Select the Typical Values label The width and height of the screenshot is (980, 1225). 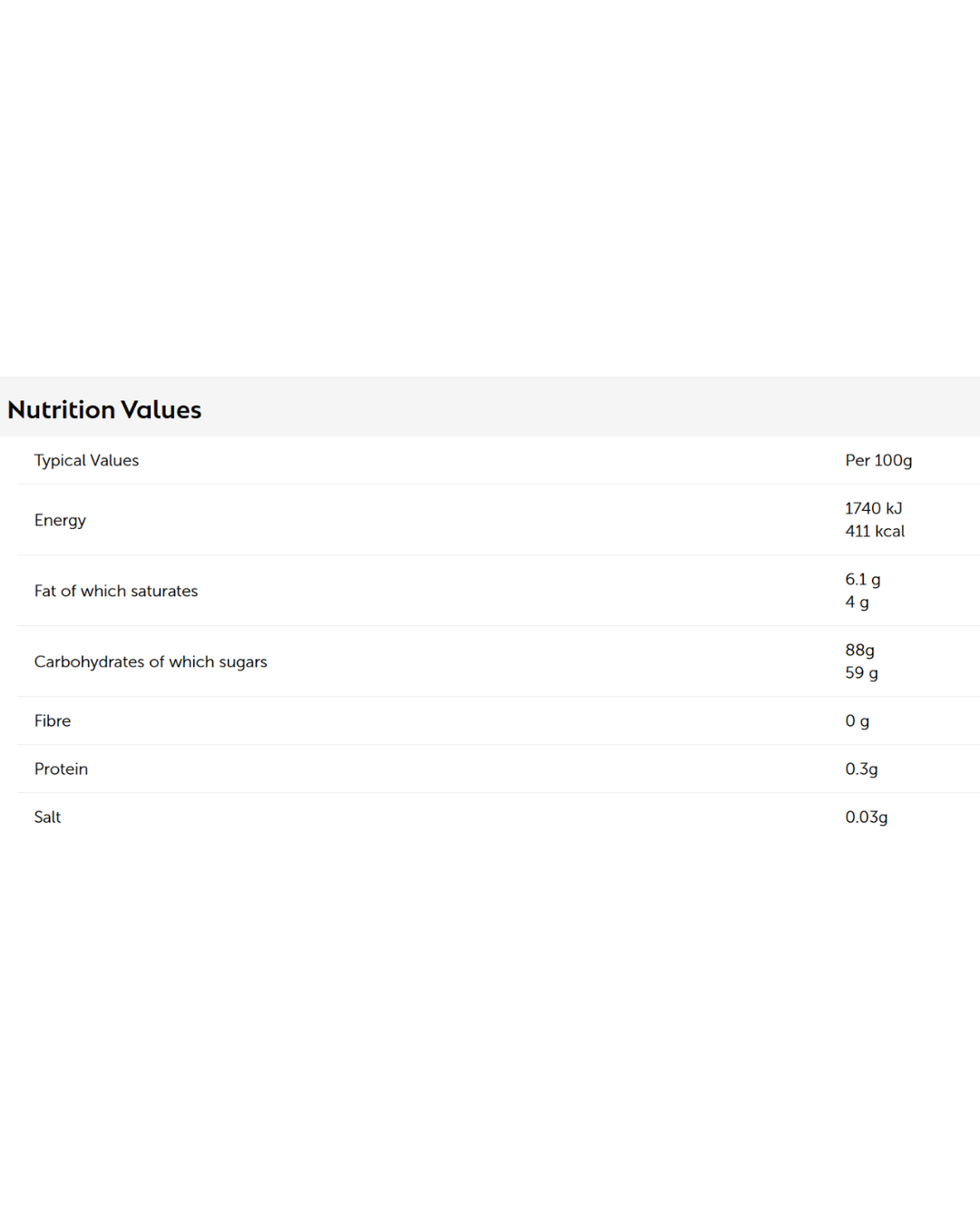pyautogui.click(x=86, y=460)
